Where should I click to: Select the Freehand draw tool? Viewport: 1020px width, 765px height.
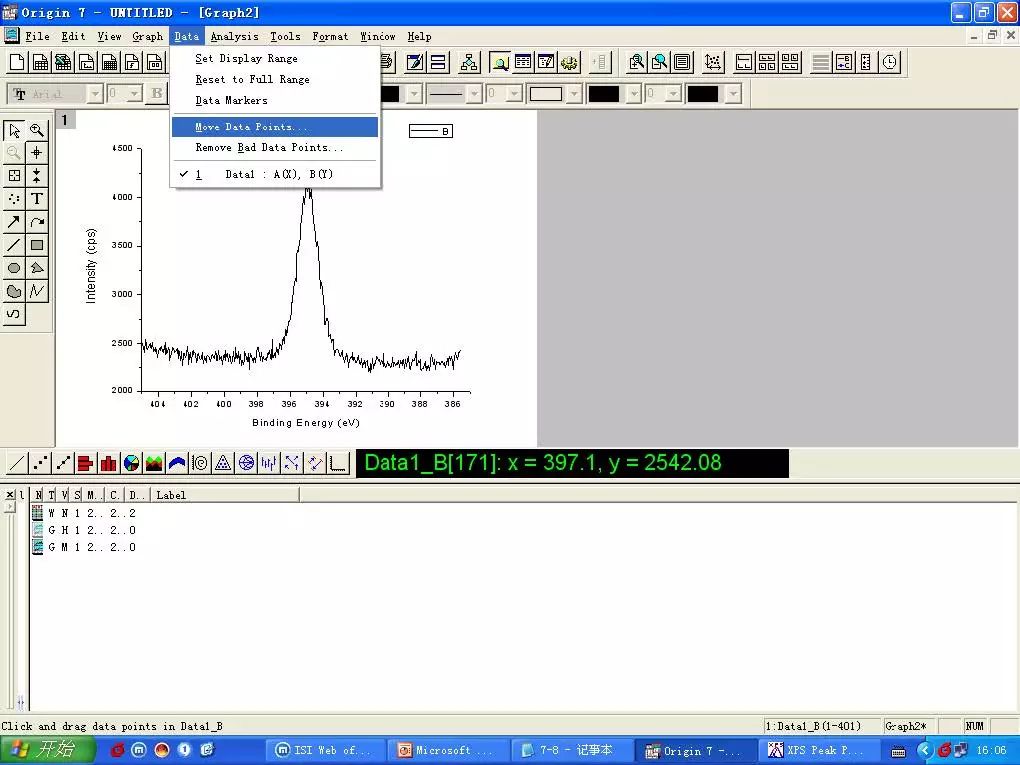click(x=14, y=314)
